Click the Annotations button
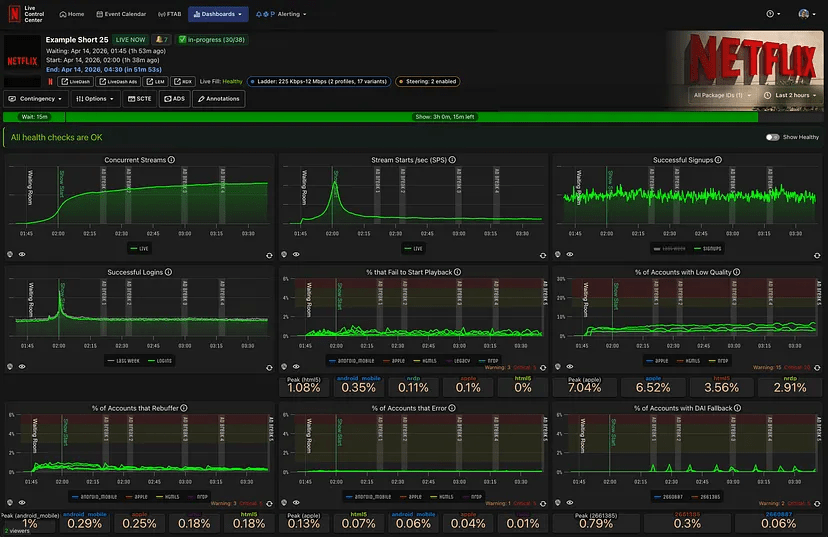Screen dimensions: 828x537 pyautogui.click(x=218, y=99)
